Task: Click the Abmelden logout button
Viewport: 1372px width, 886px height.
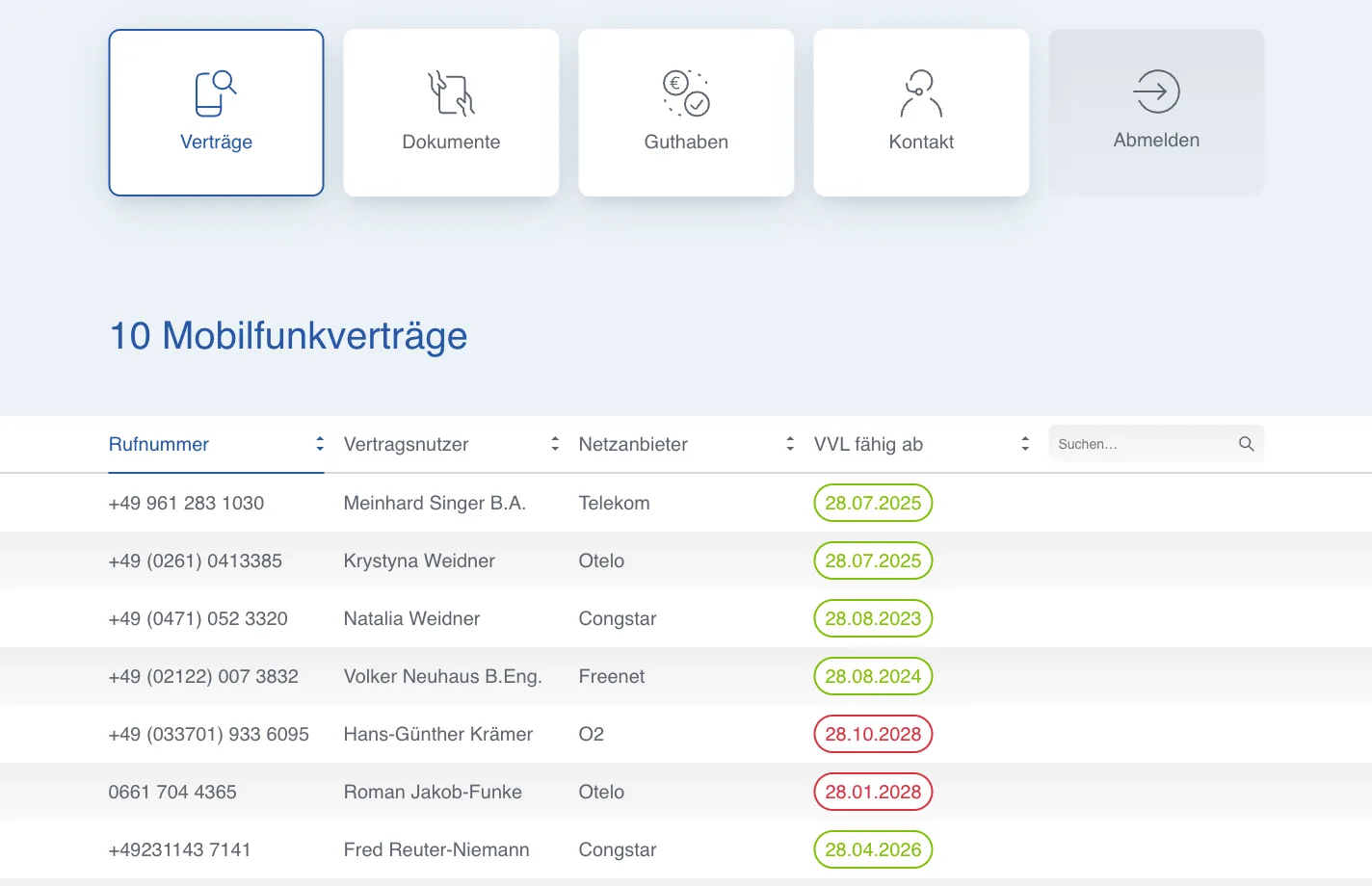Action: tap(1156, 113)
